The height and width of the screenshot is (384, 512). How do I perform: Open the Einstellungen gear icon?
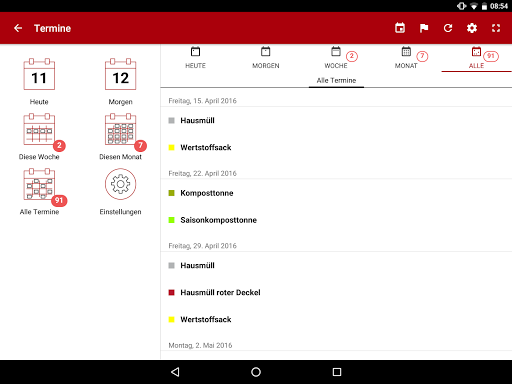[120, 184]
